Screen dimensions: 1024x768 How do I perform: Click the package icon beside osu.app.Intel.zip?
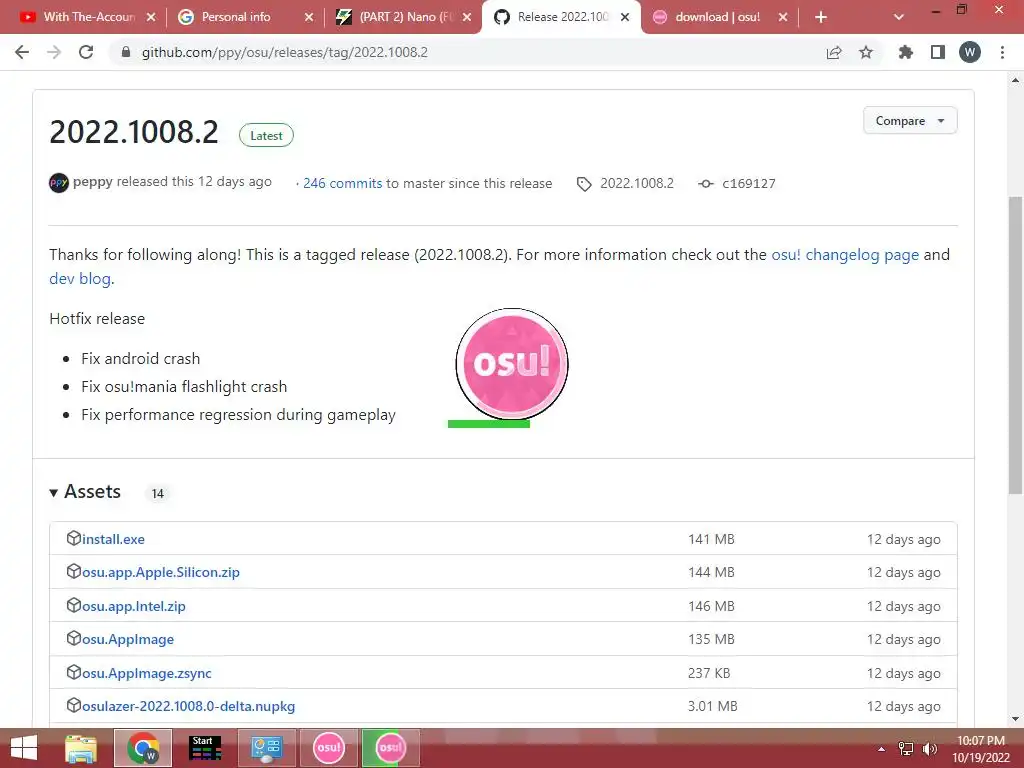coord(74,605)
